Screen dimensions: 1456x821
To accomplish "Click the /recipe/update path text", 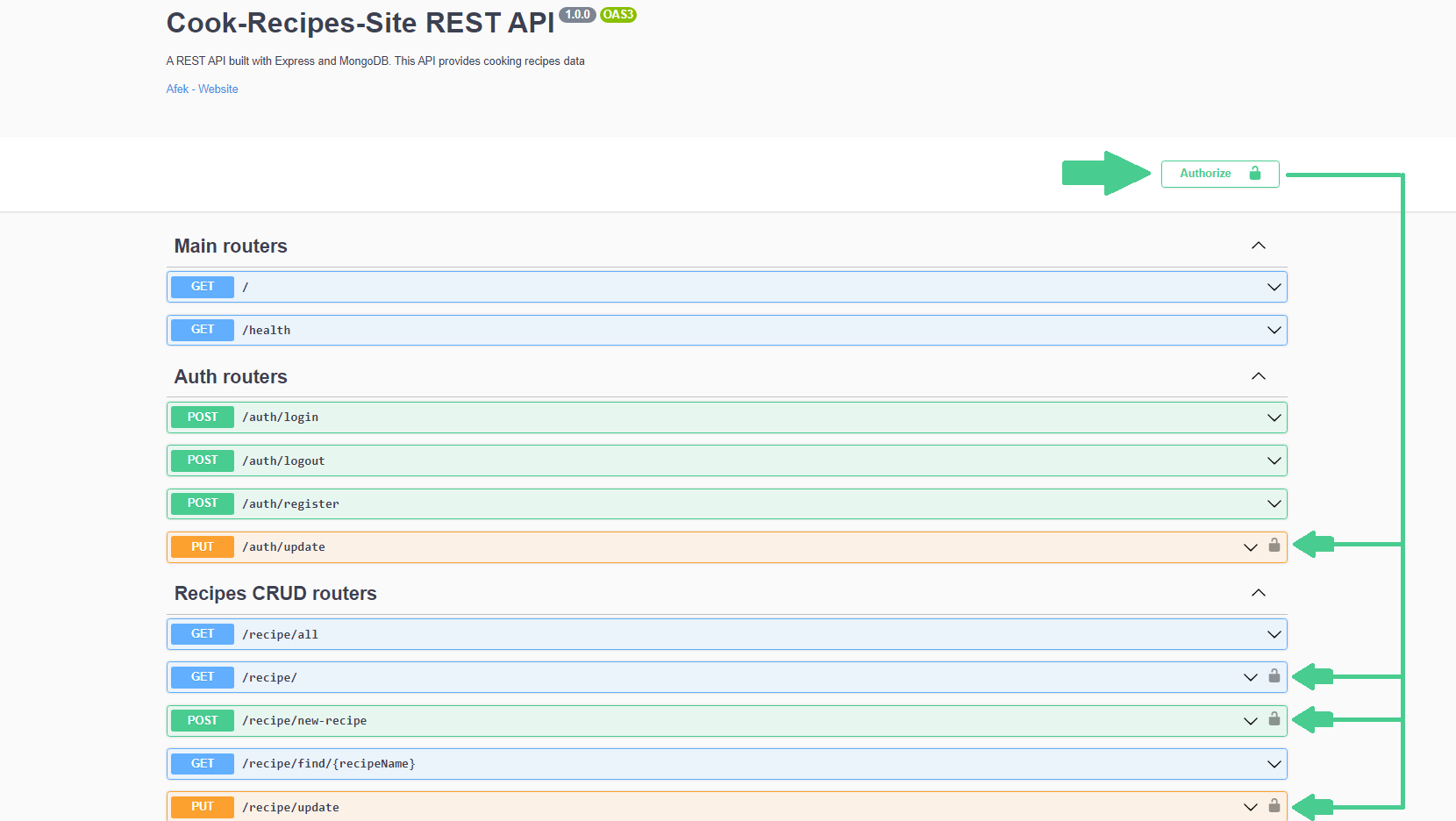I will pos(290,808).
